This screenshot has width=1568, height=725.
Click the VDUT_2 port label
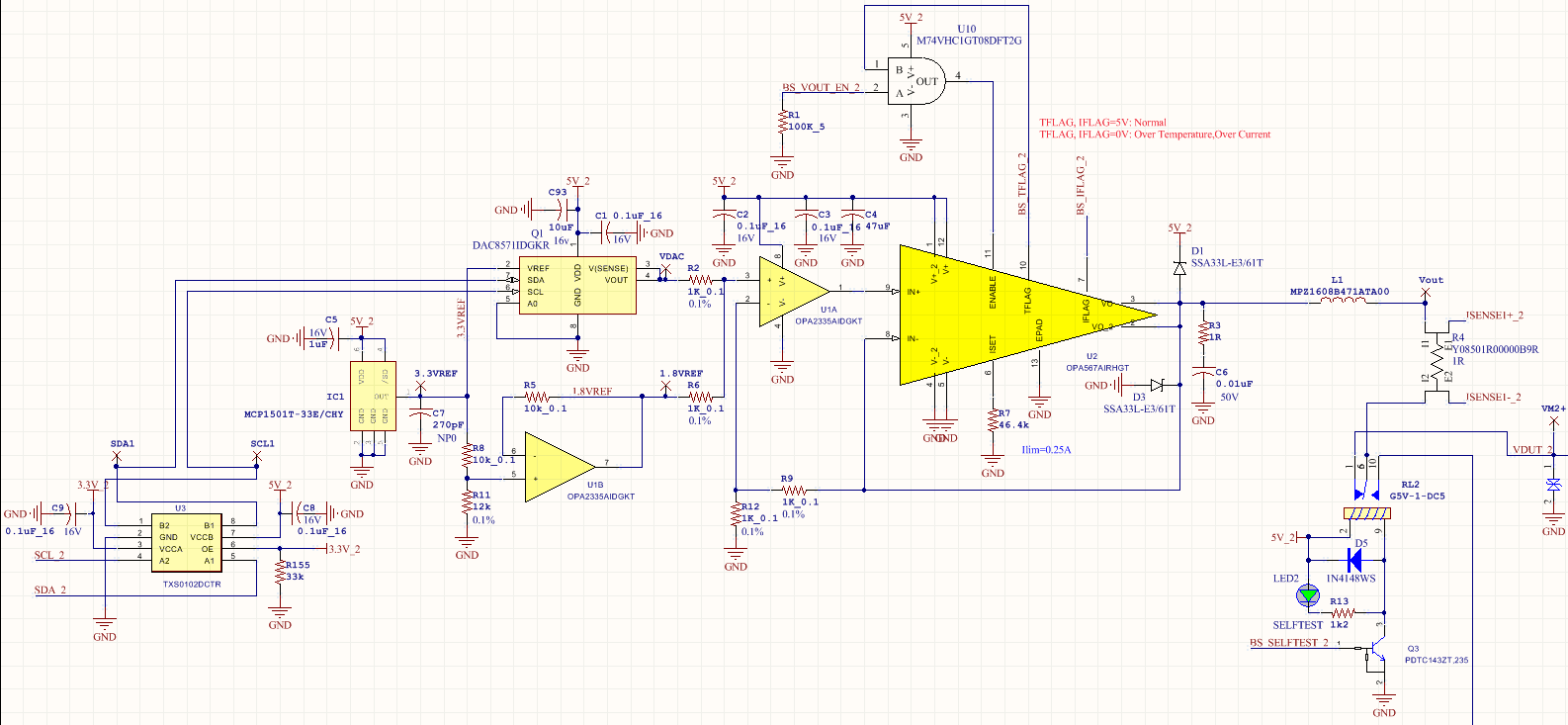pyautogui.click(x=1532, y=450)
